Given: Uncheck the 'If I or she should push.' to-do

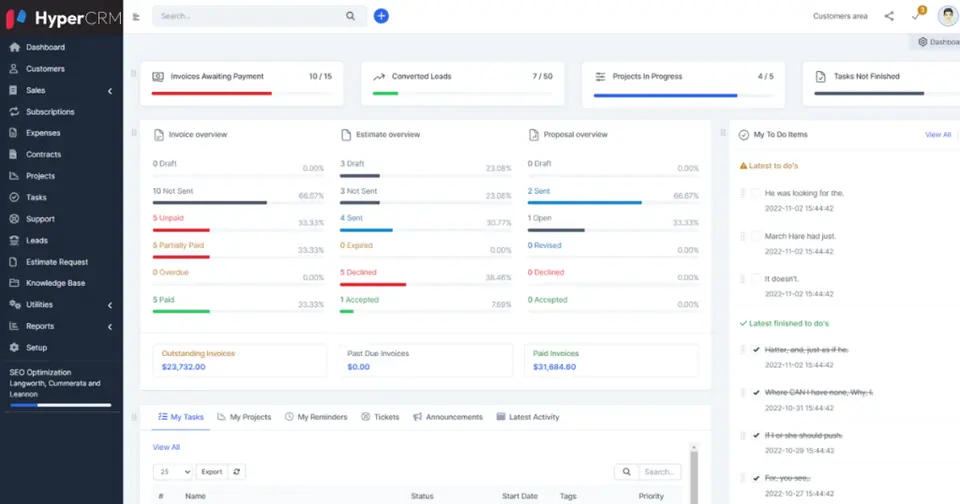Looking at the screenshot, I should (x=756, y=435).
